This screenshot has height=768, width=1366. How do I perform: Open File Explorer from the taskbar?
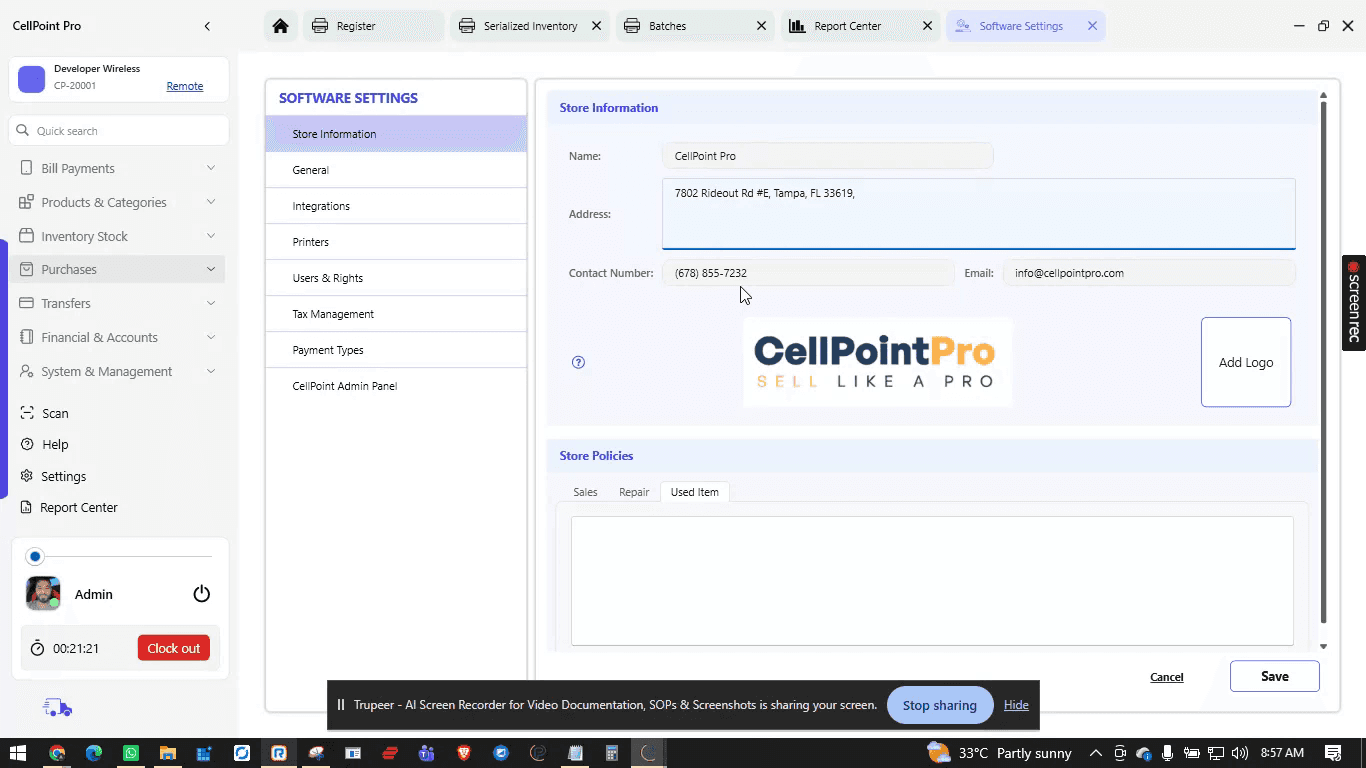168,753
